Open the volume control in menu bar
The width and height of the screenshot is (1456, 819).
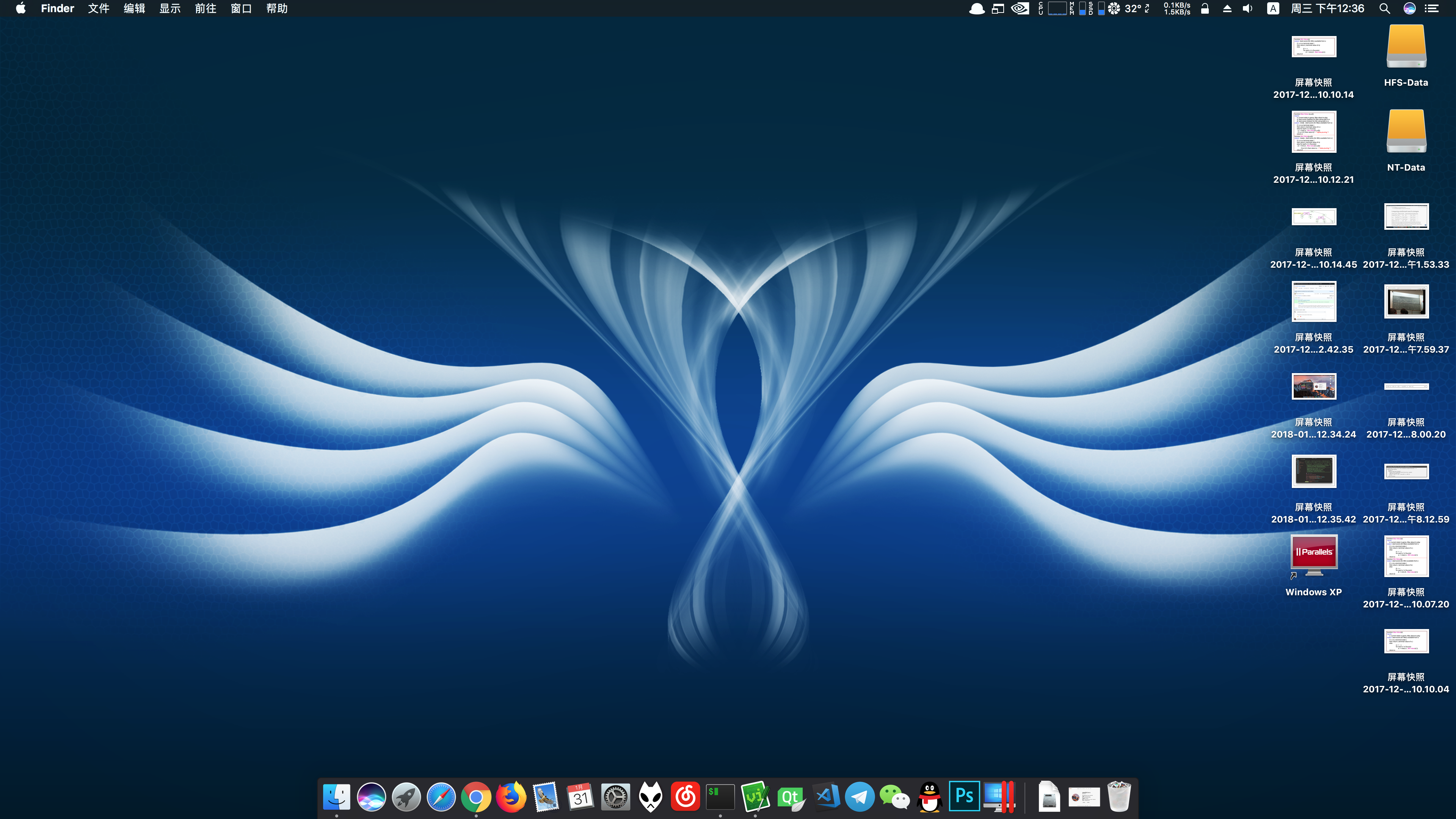(1247, 8)
